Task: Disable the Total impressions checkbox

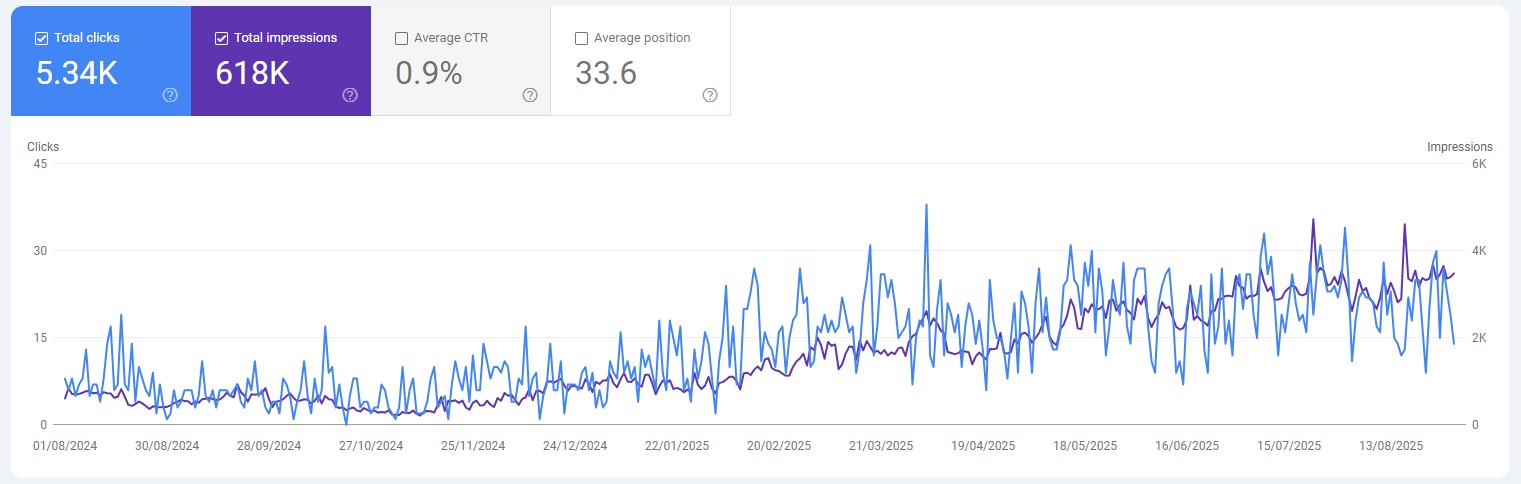Action: pos(221,39)
